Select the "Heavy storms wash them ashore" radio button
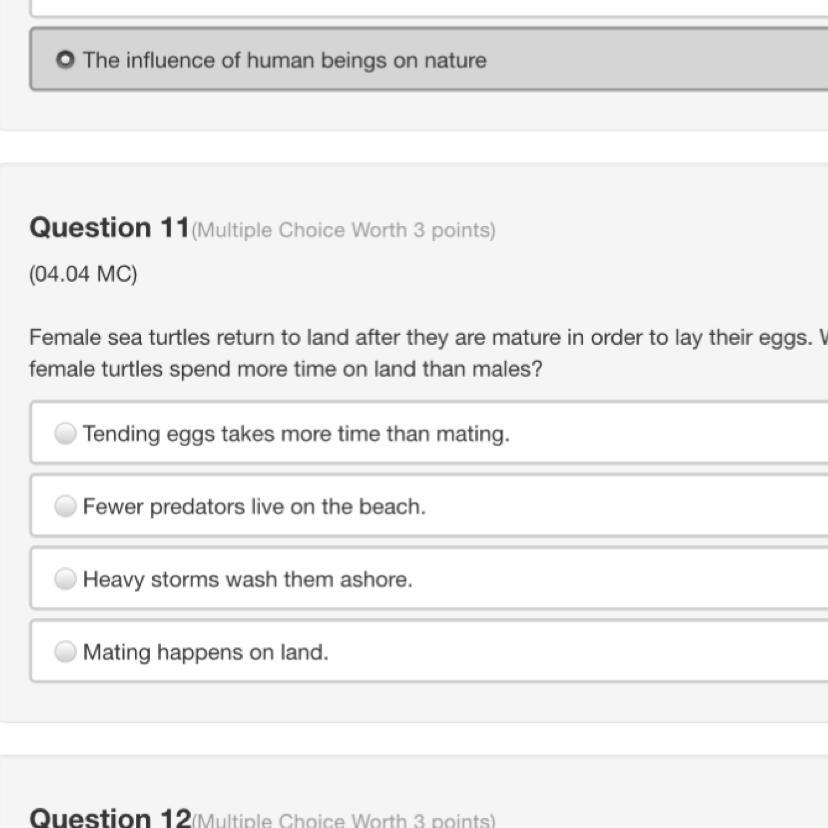This screenshot has width=828, height=828. [66, 579]
